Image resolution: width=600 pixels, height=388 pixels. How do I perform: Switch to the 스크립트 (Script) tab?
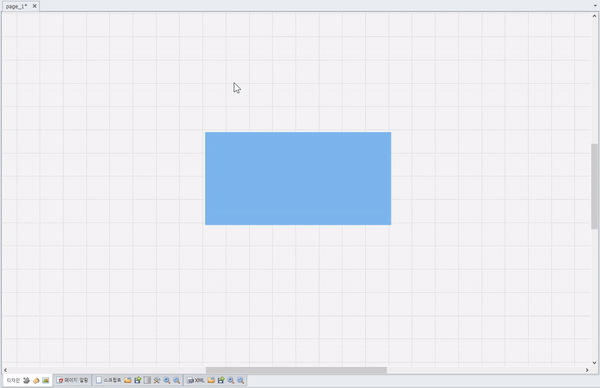(108, 380)
